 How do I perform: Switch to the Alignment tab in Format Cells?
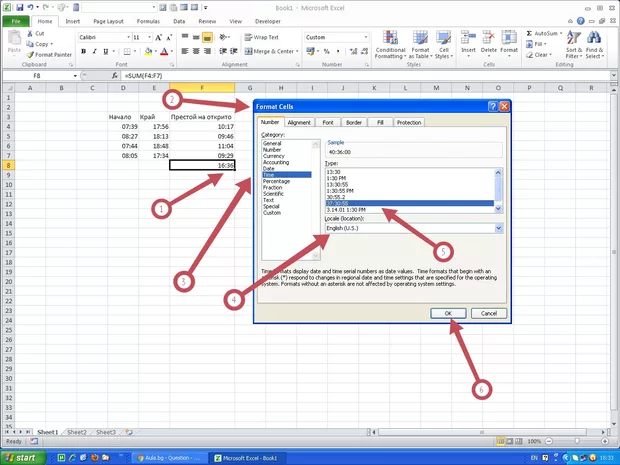[x=299, y=122]
